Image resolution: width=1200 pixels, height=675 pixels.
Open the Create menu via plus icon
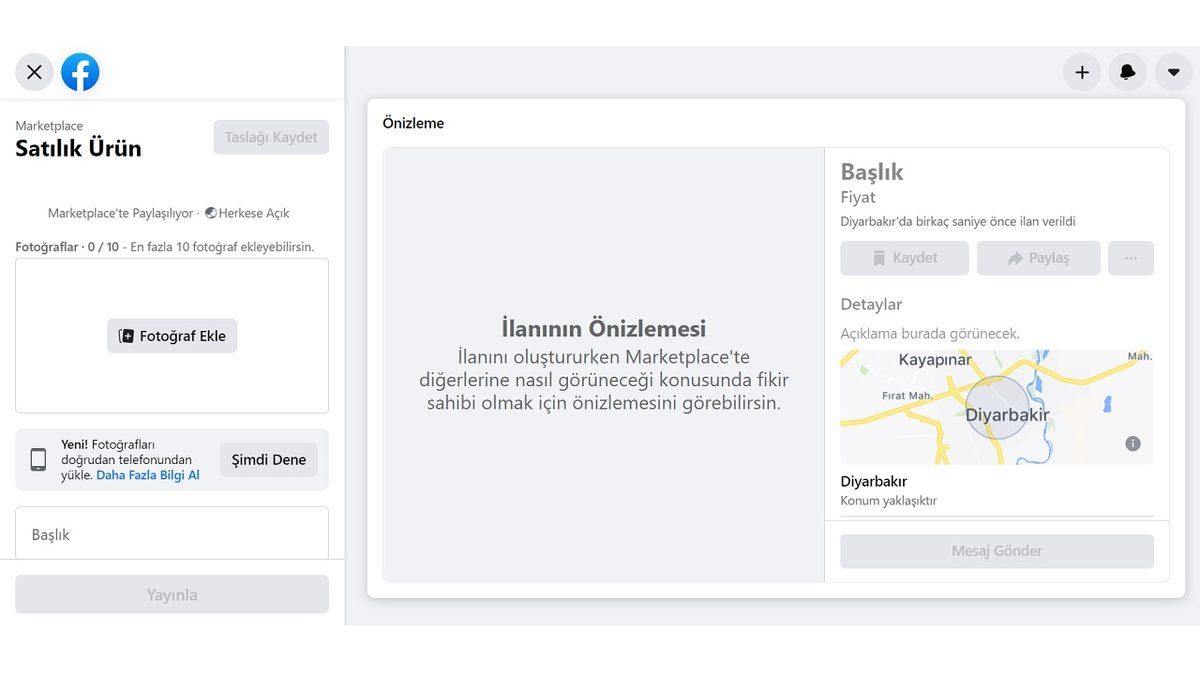click(x=1082, y=72)
